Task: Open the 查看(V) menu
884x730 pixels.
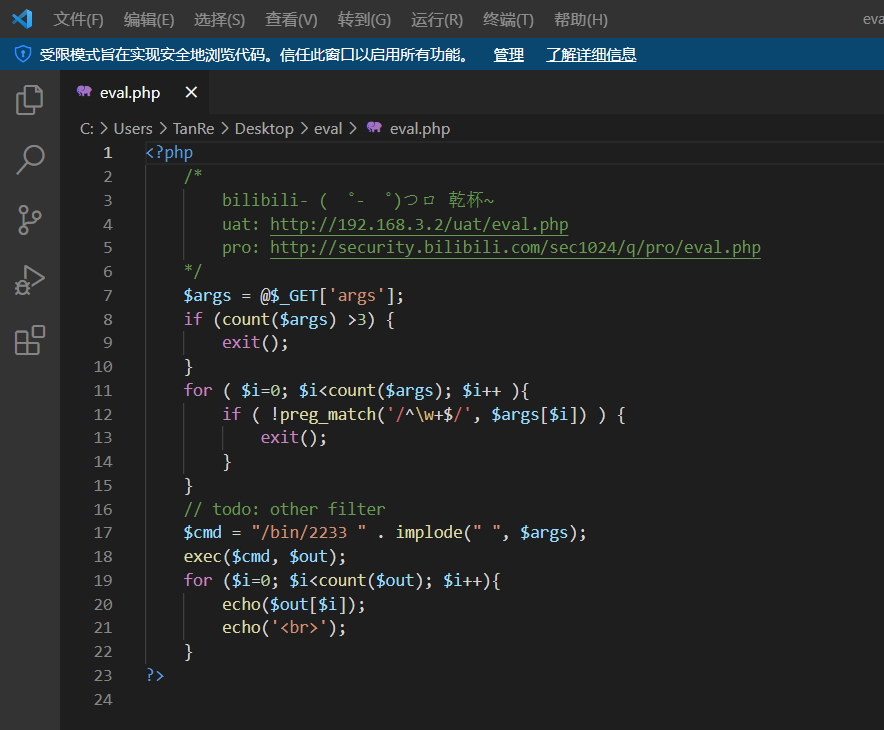Action: 291,20
